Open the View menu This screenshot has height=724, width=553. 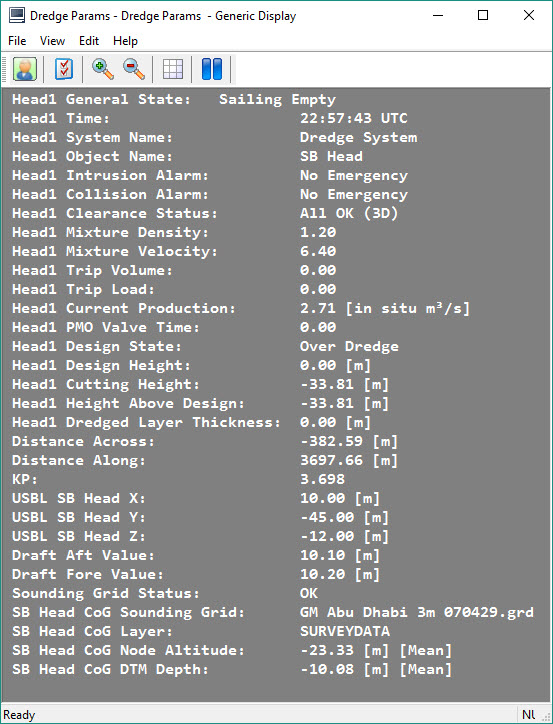tap(52, 41)
